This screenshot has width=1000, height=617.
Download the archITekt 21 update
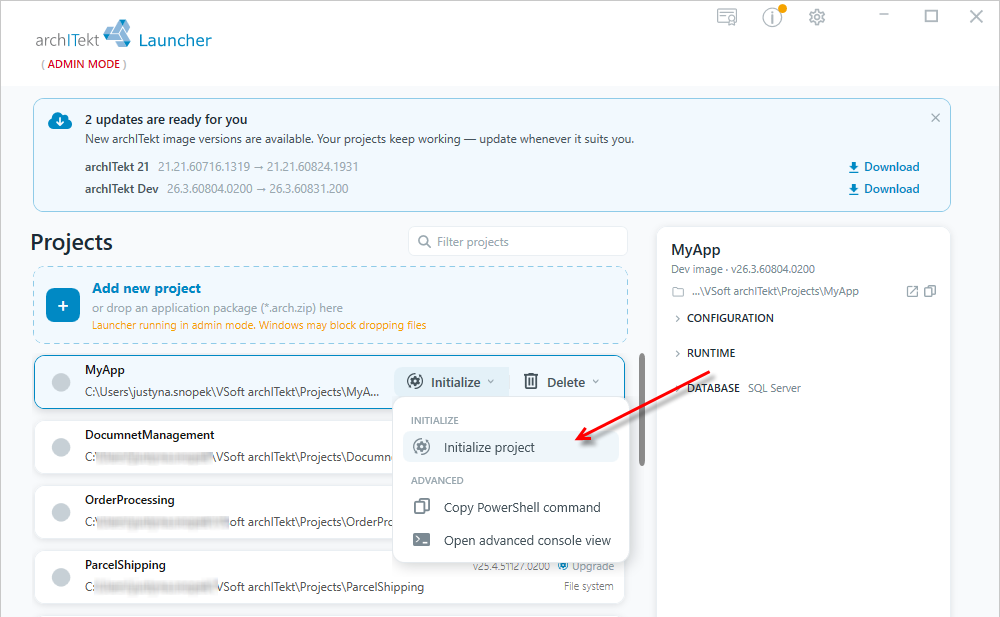point(884,167)
